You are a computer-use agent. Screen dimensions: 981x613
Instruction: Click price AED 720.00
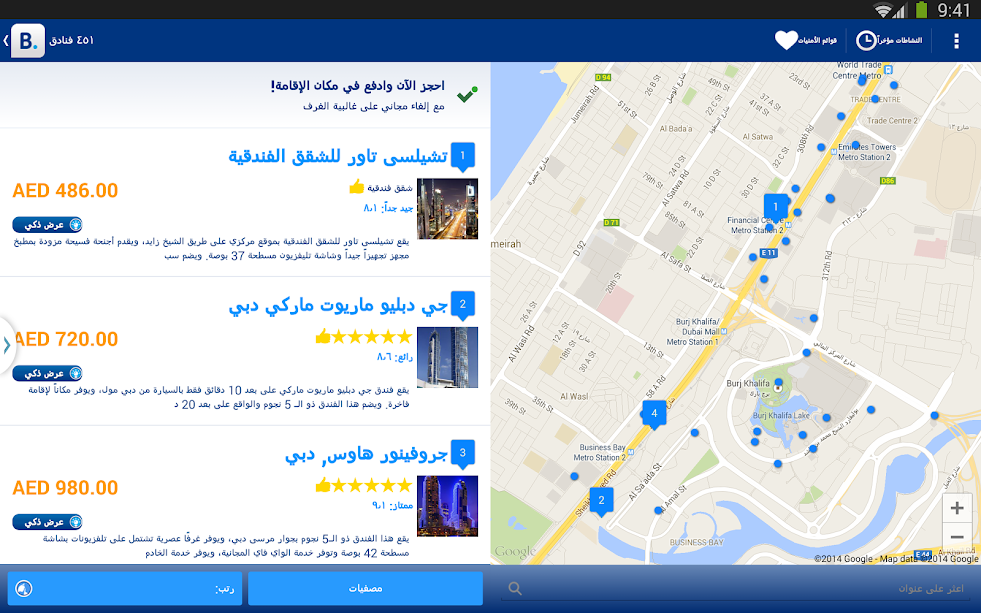pyautogui.click(x=65, y=339)
